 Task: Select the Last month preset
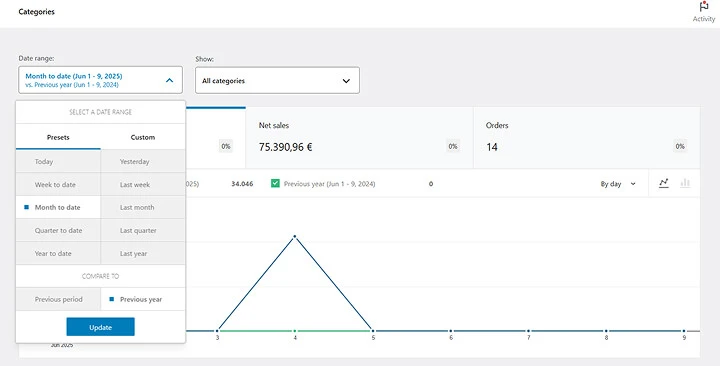143,207
